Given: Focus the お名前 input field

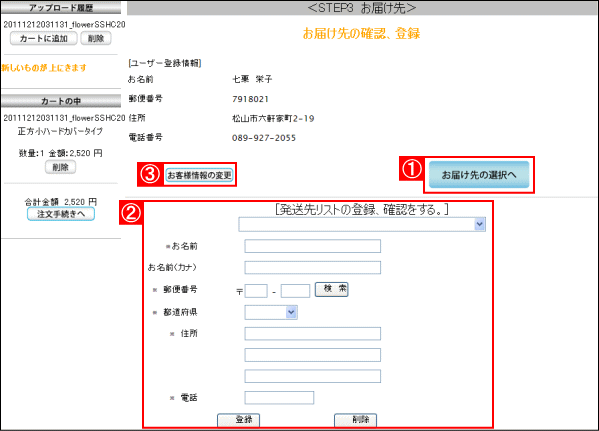Looking at the screenshot, I should pyautogui.click(x=312, y=246).
